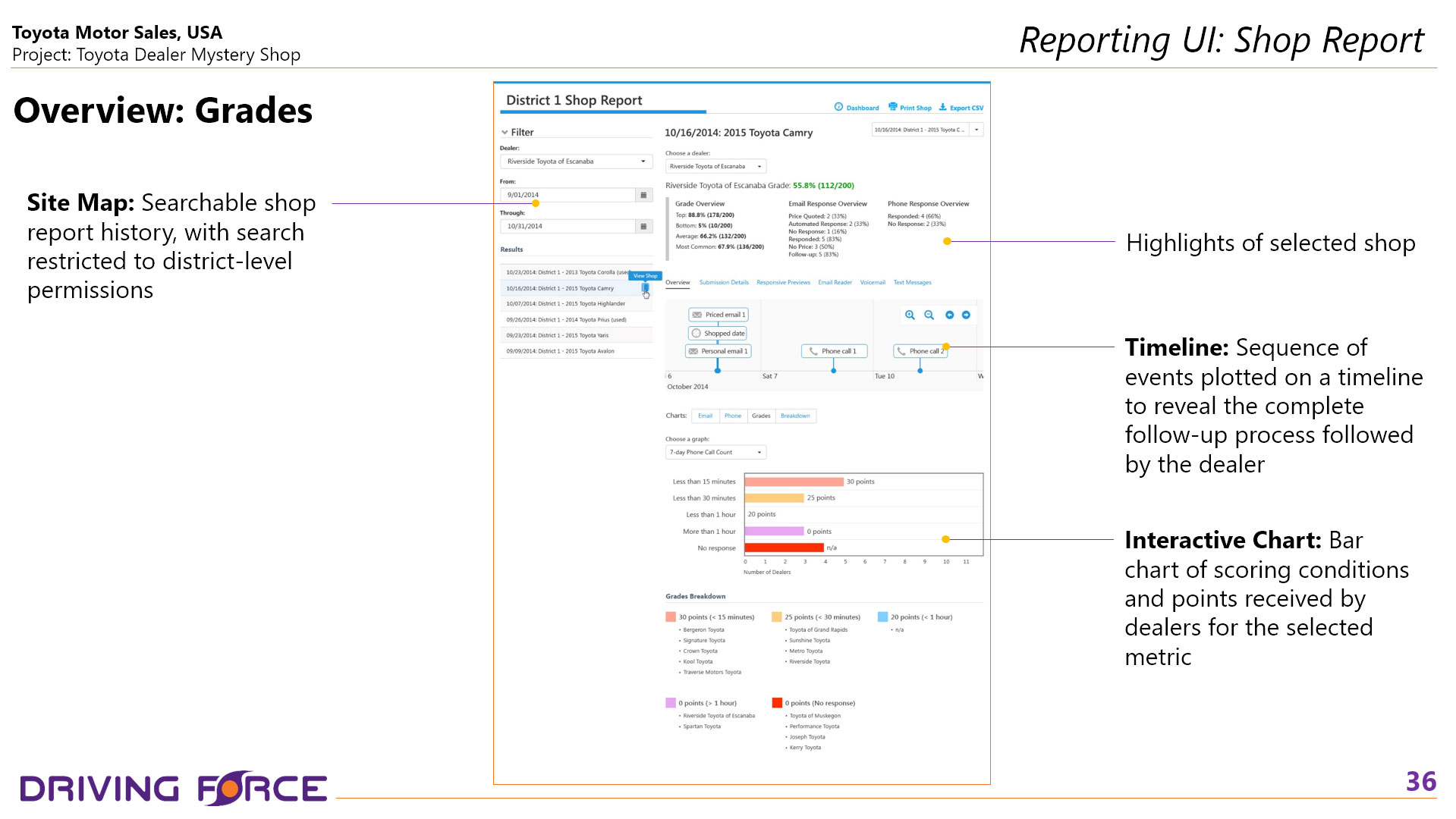Open the Dashboard link
This screenshot has height=819, width=1456.
coord(857,108)
